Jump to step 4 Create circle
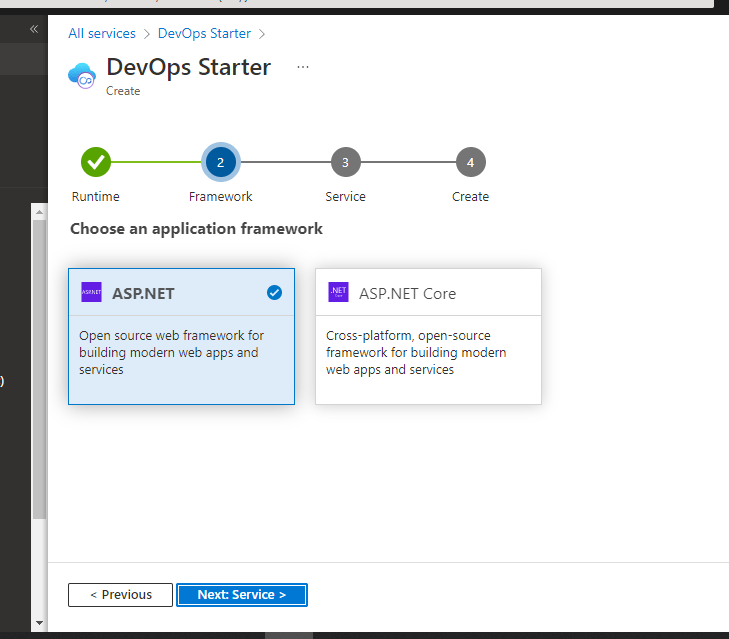The height and width of the screenshot is (639, 729). (x=470, y=161)
